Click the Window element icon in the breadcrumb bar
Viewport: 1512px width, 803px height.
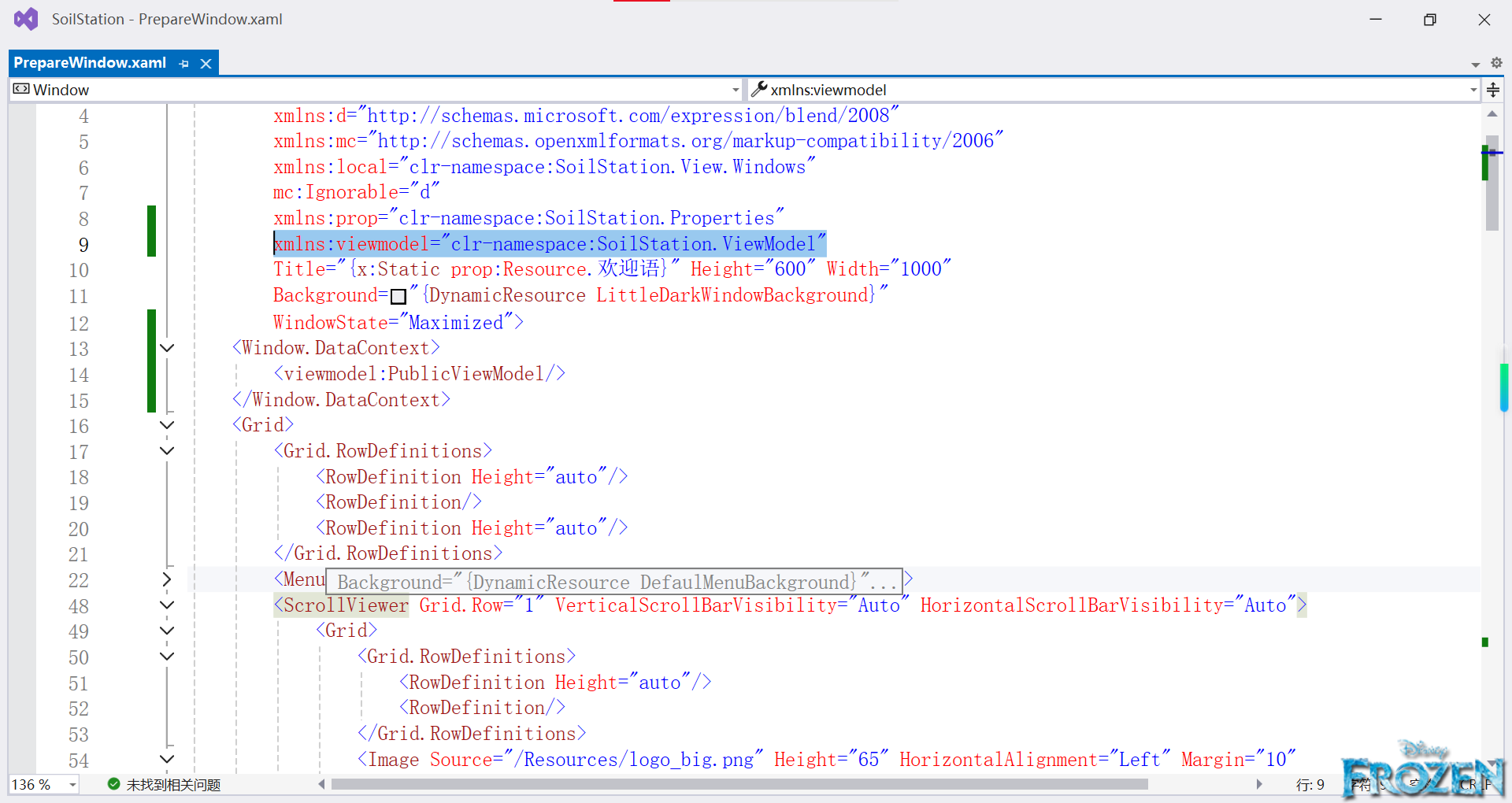point(22,89)
